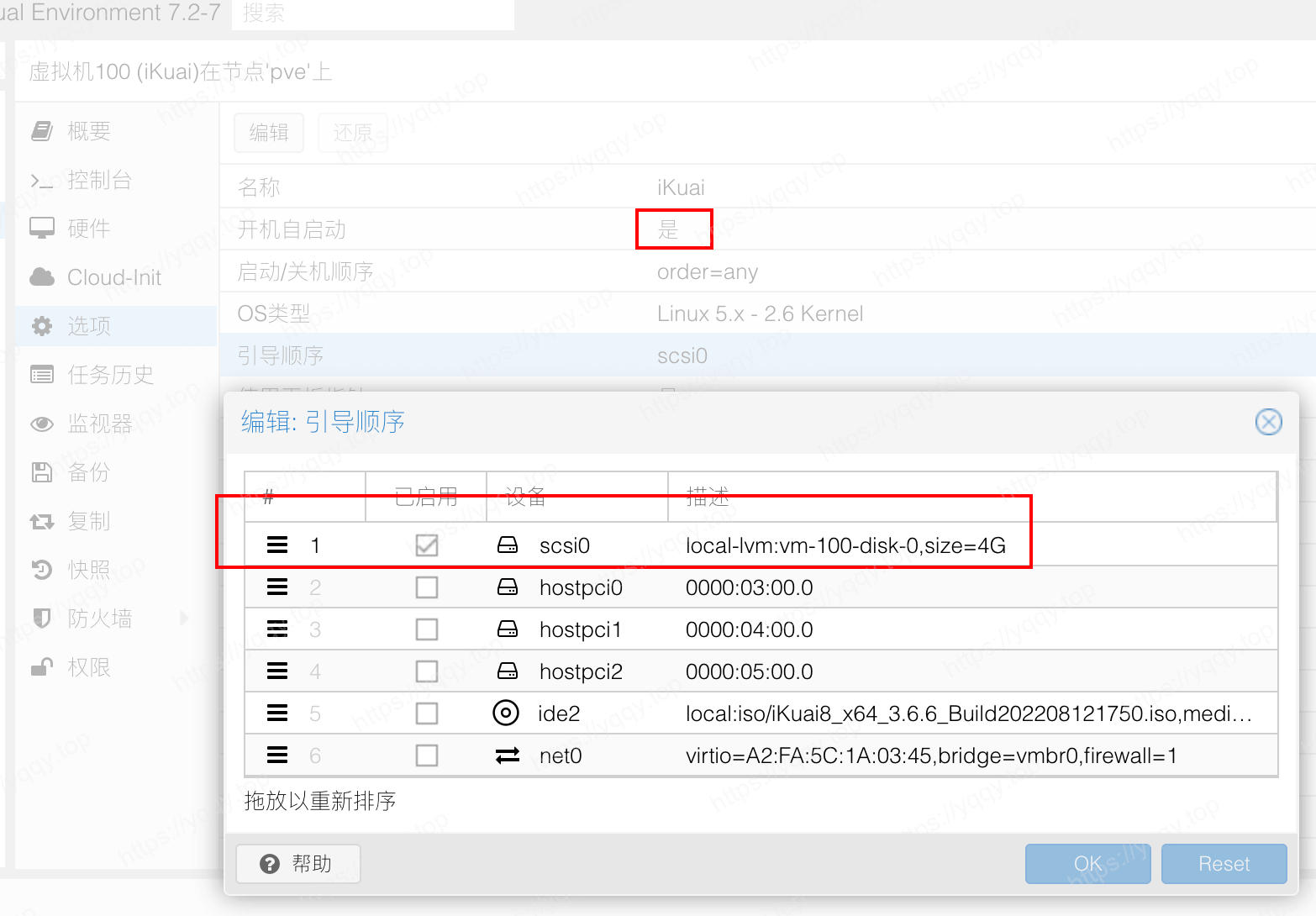Open 任务历史 task history list icon
The width and height of the screenshot is (1316, 916).
(42, 375)
